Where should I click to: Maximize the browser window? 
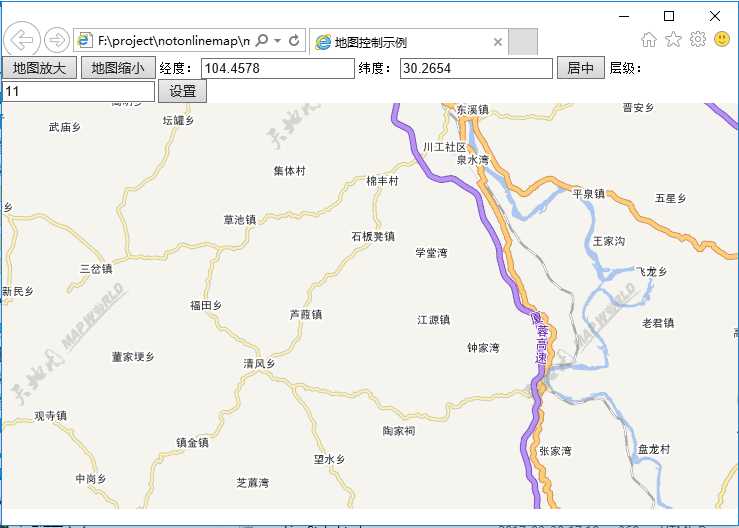click(x=669, y=16)
